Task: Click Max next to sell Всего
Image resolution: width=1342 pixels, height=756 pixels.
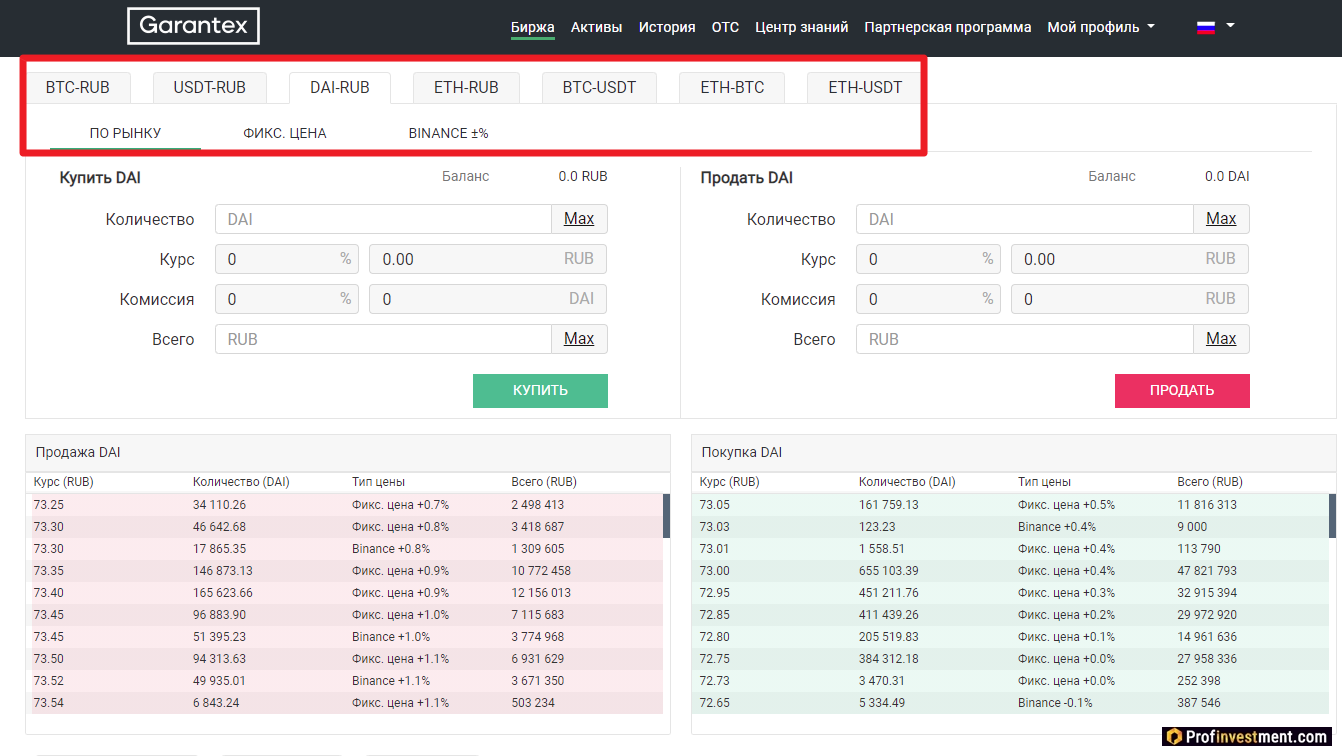Action: 1221,339
